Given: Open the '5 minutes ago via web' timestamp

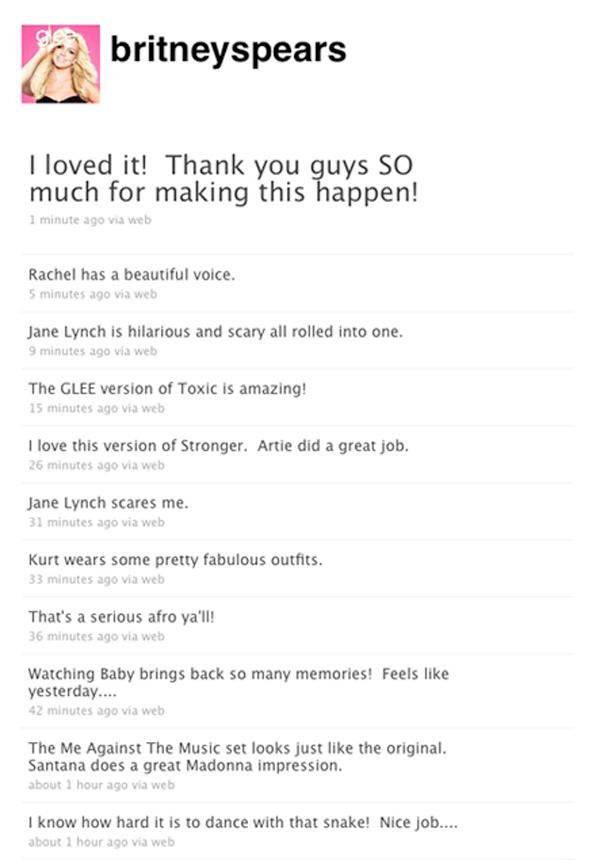Looking at the screenshot, I should tap(93, 294).
